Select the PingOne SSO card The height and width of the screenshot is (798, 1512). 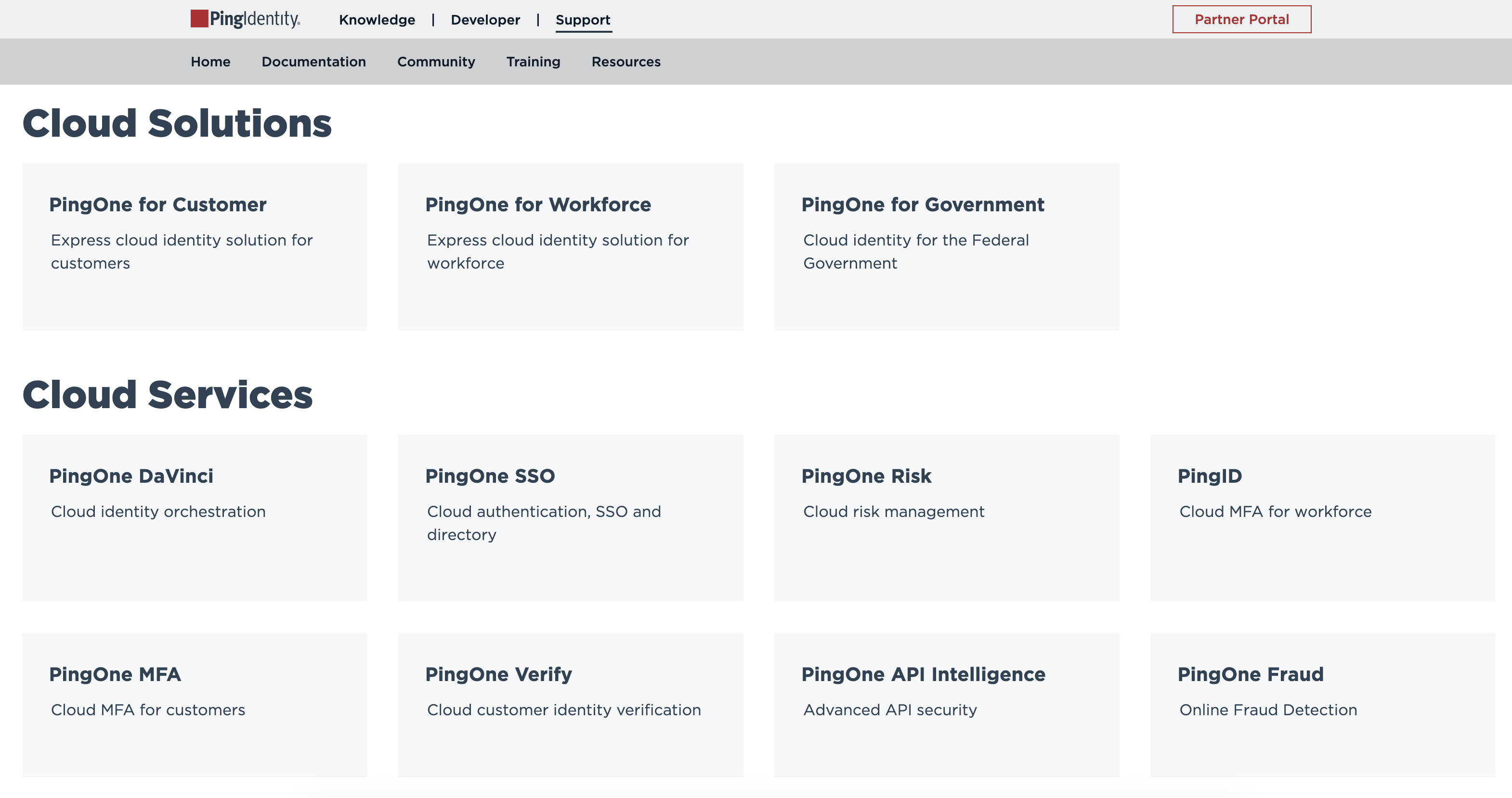[x=571, y=518]
